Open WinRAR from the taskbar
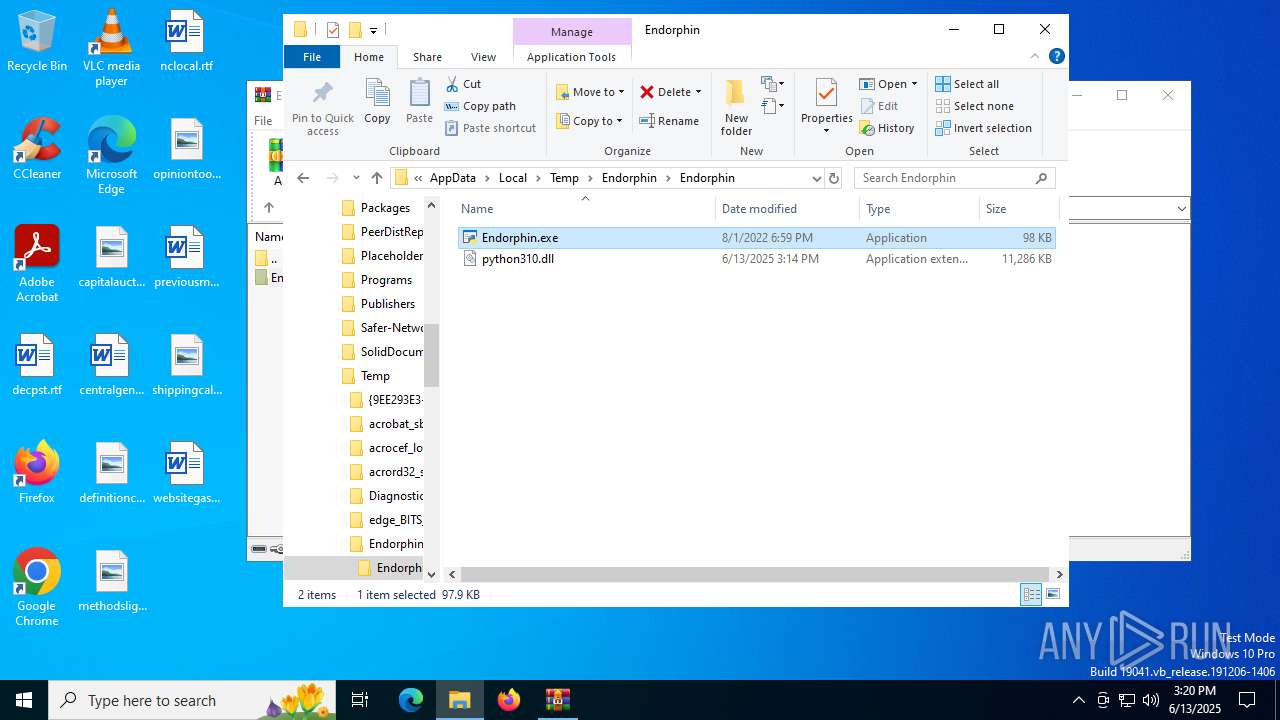 click(x=557, y=700)
